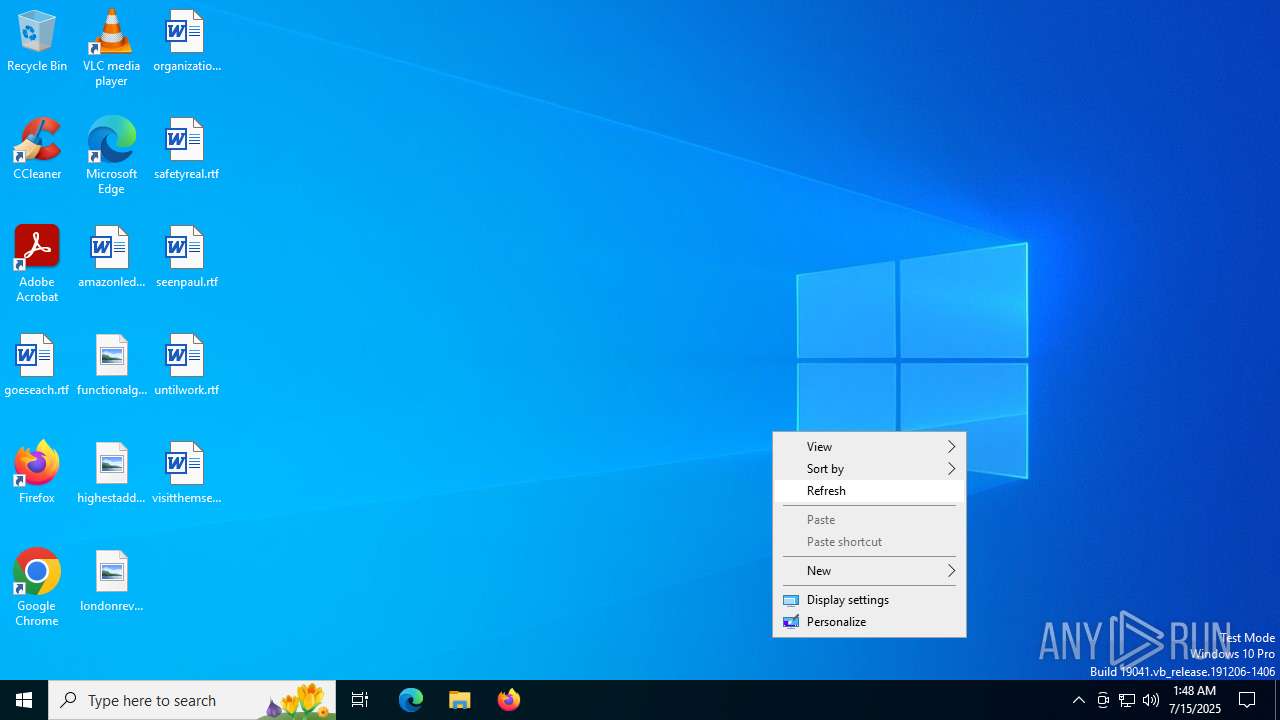Select the seenpaul.rtf file icon
Viewport: 1280px width, 720px height.
click(x=186, y=257)
